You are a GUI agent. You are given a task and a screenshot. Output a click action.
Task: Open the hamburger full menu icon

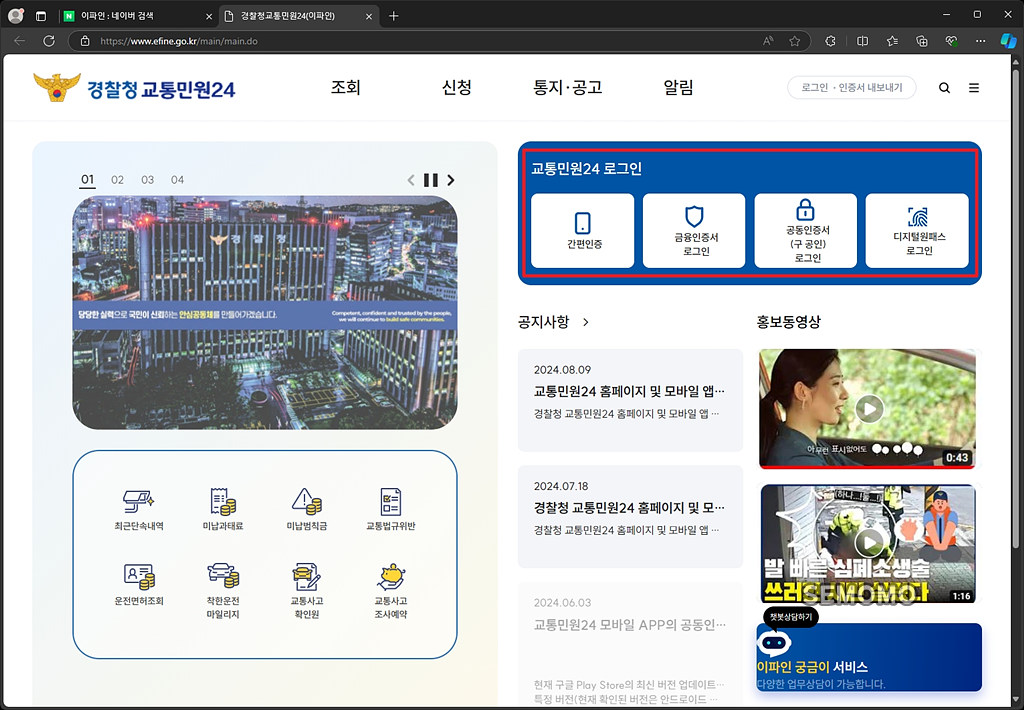(x=974, y=88)
